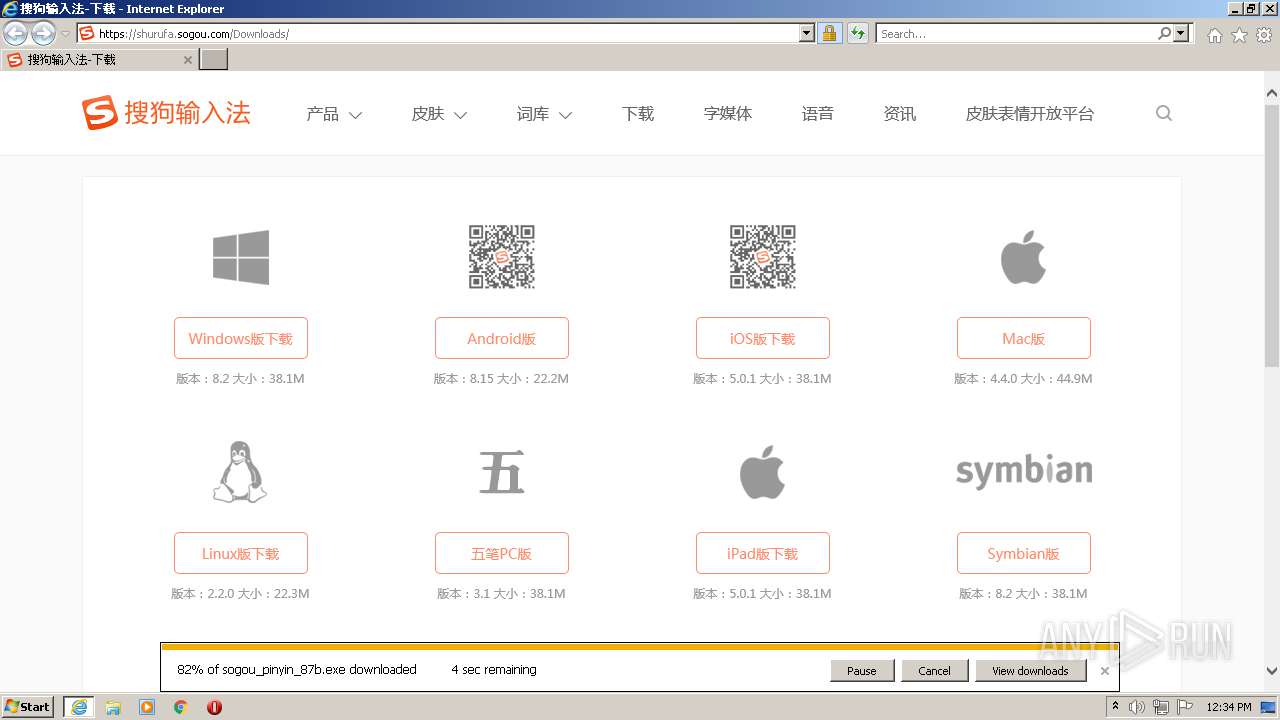Open the recent pages dropdown arrow
Image resolution: width=1280 pixels, height=720 pixels.
tap(65, 34)
